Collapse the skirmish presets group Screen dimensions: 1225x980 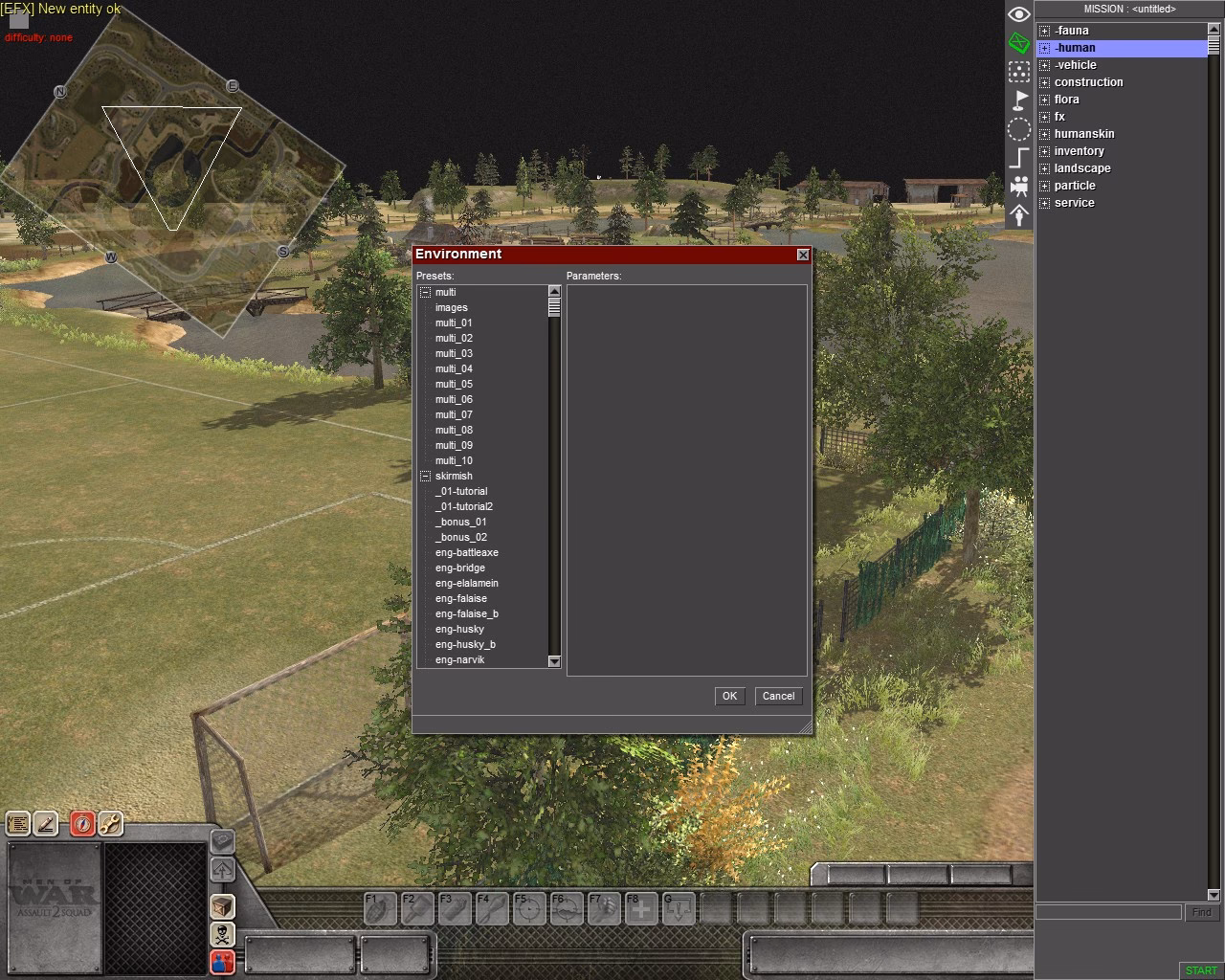425,476
